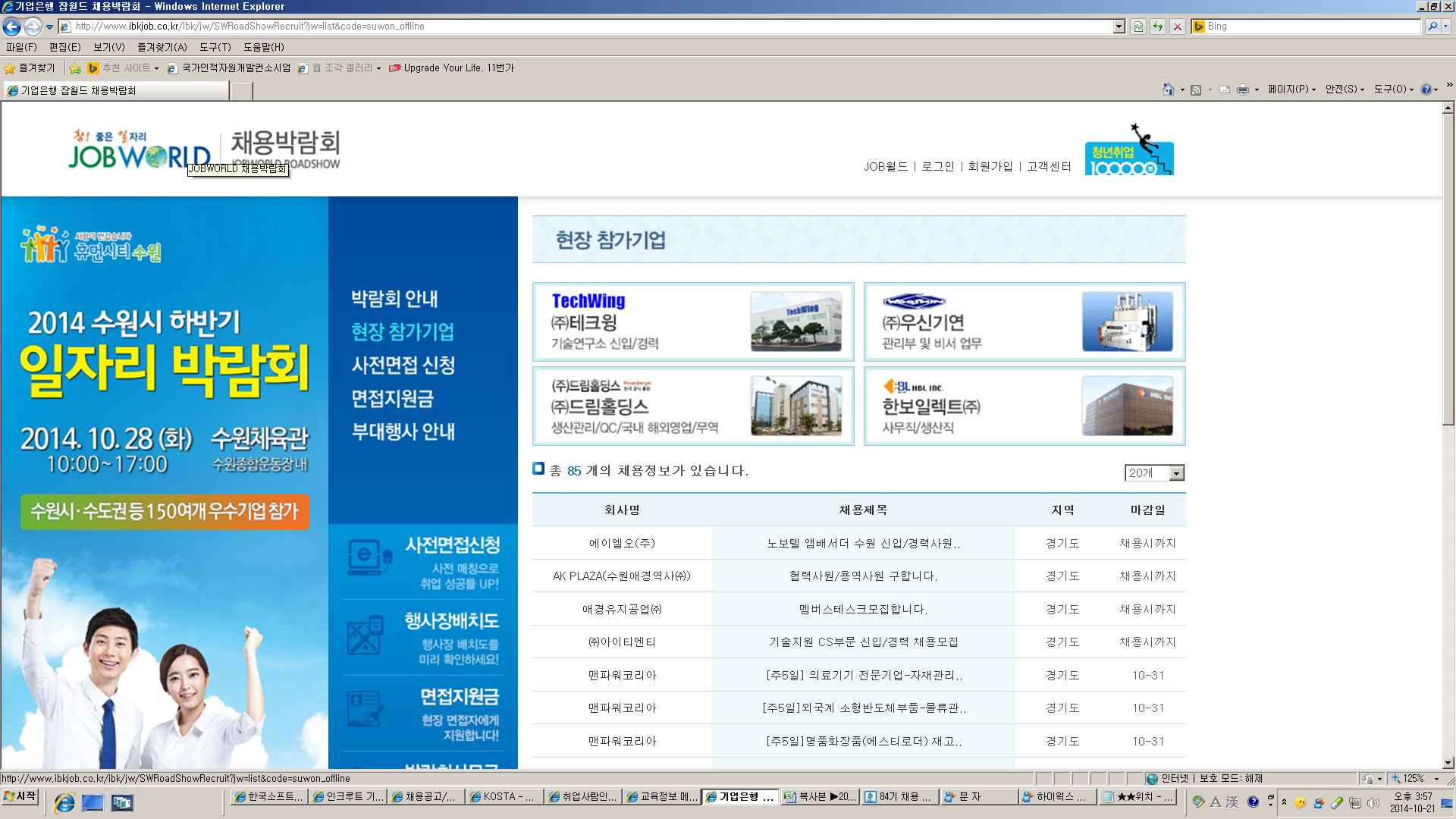The image size is (1456, 819).
Task: Open the 안전(S) command bar dropdown
Action: [1345, 89]
